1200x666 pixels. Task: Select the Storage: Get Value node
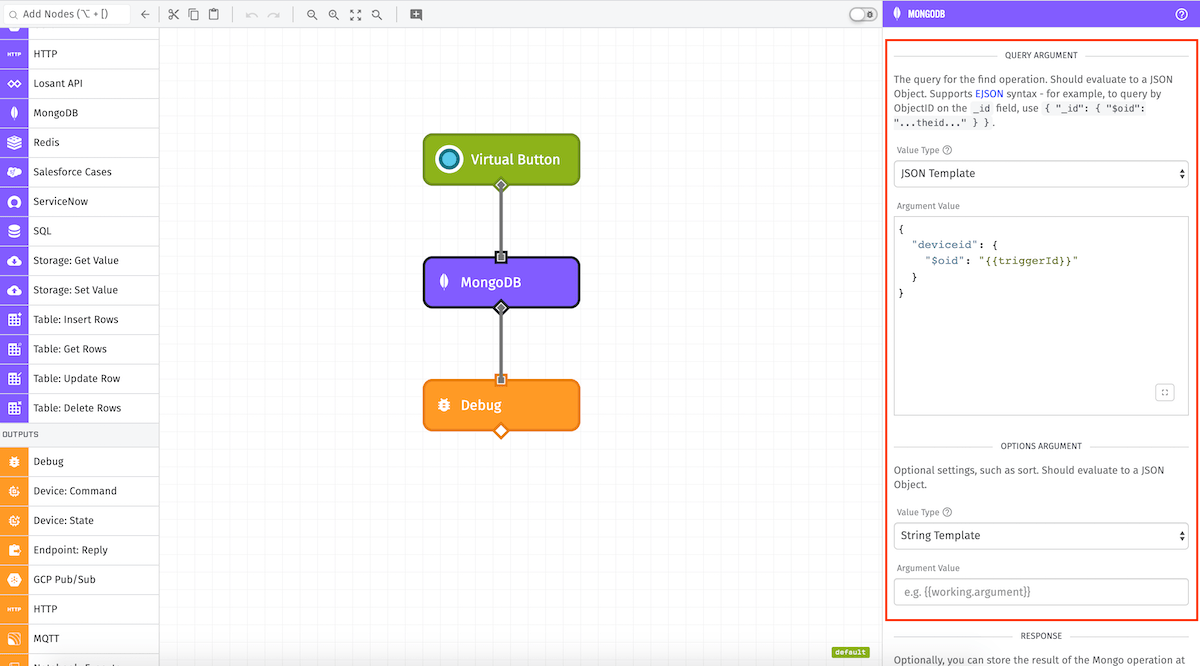point(80,261)
